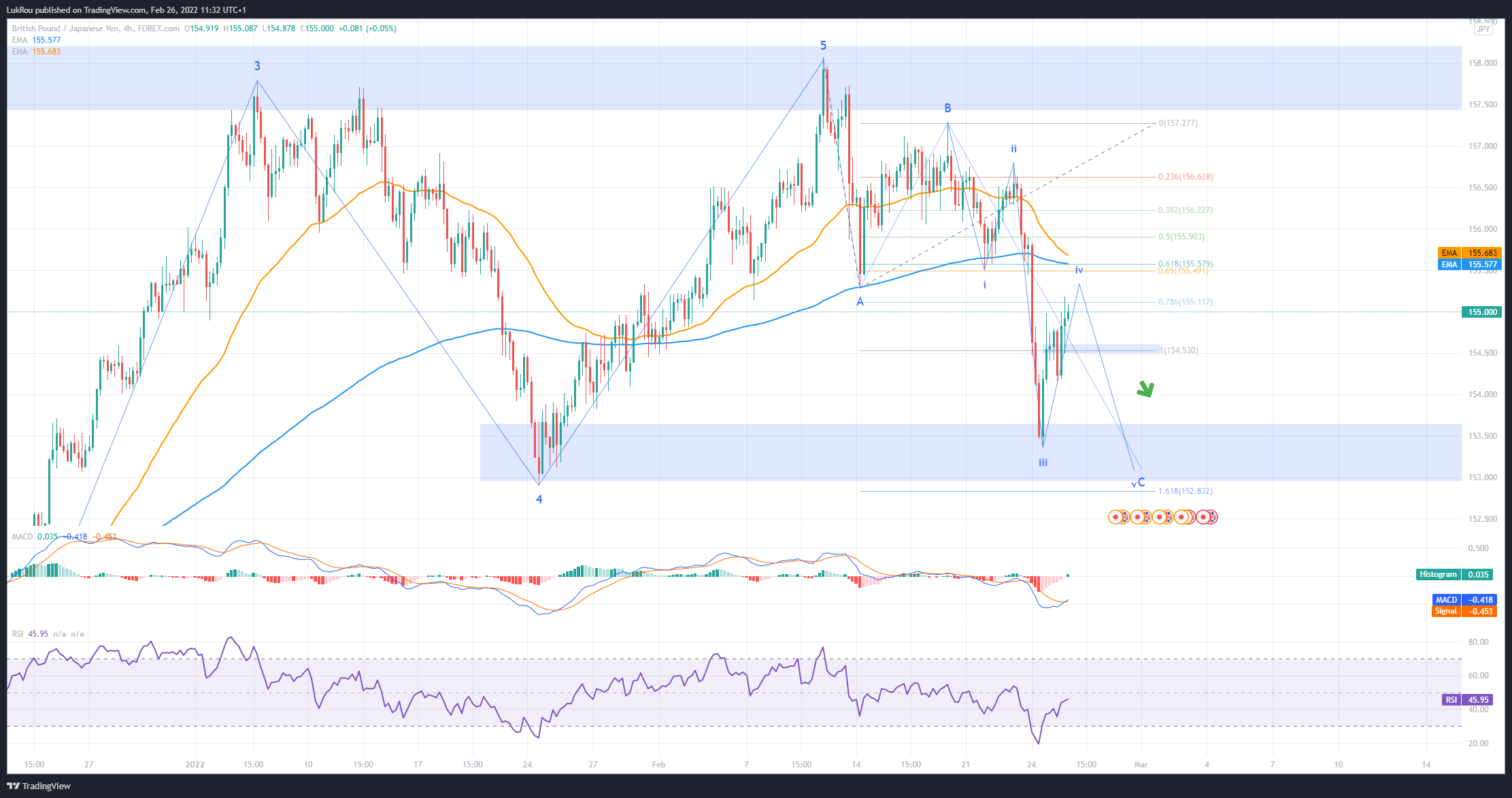Select the RSI indicator legend title

pyautogui.click(x=18, y=634)
